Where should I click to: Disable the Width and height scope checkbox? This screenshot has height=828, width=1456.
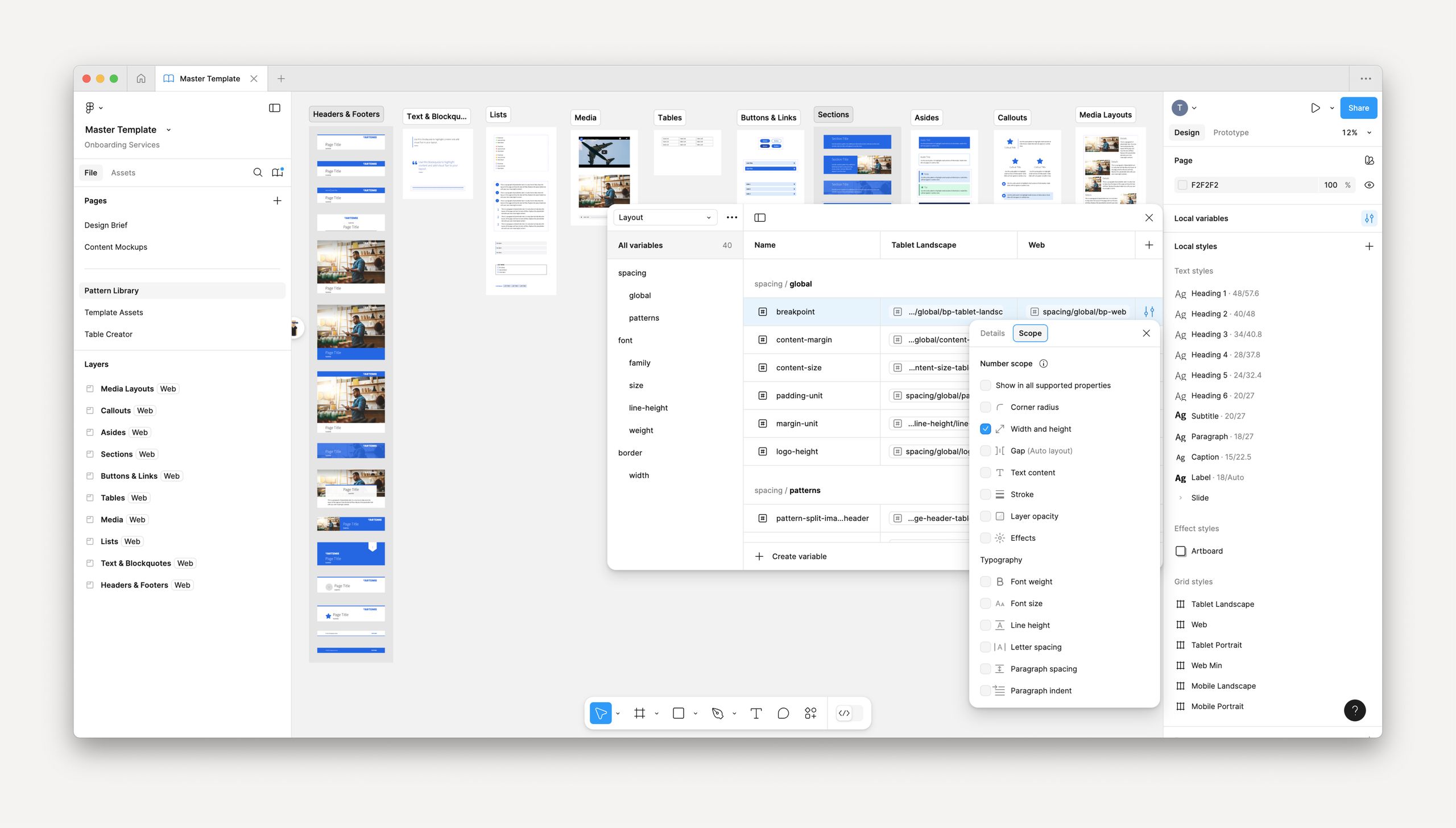[x=986, y=429]
